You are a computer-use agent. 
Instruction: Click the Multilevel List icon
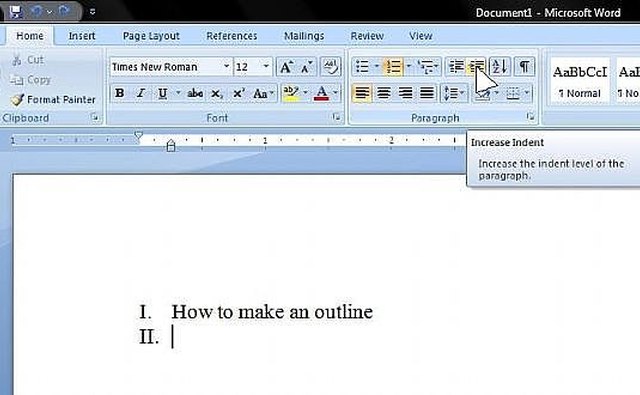(427, 67)
